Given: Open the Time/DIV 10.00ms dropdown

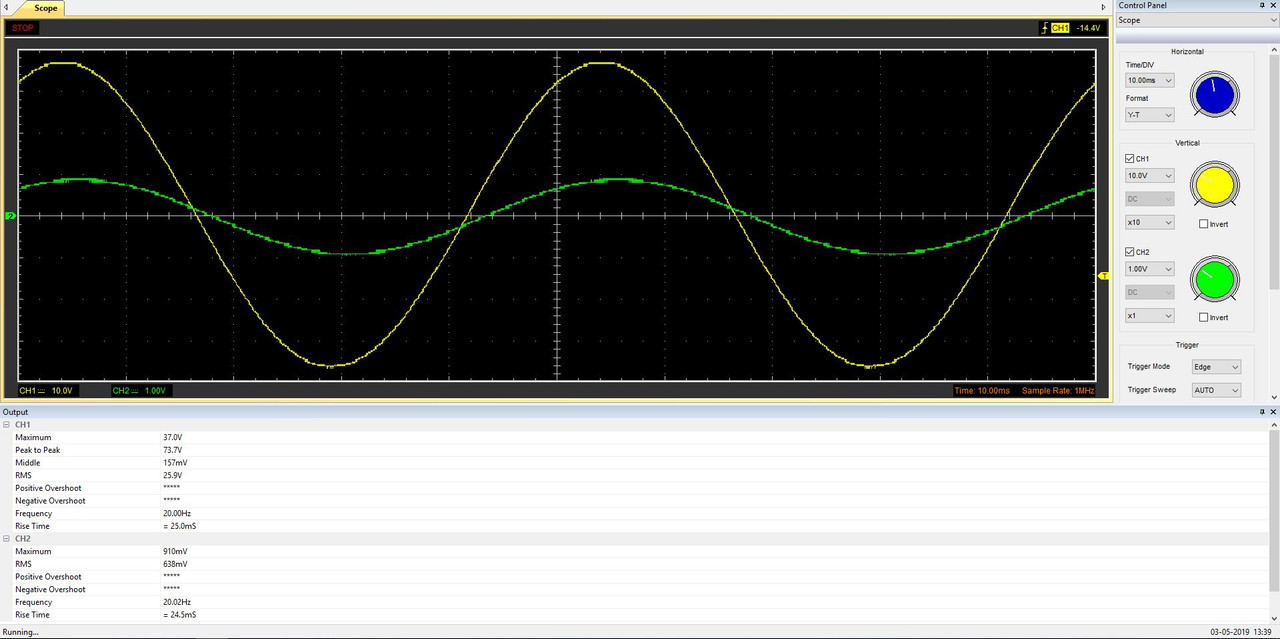Looking at the screenshot, I should click(1149, 80).
